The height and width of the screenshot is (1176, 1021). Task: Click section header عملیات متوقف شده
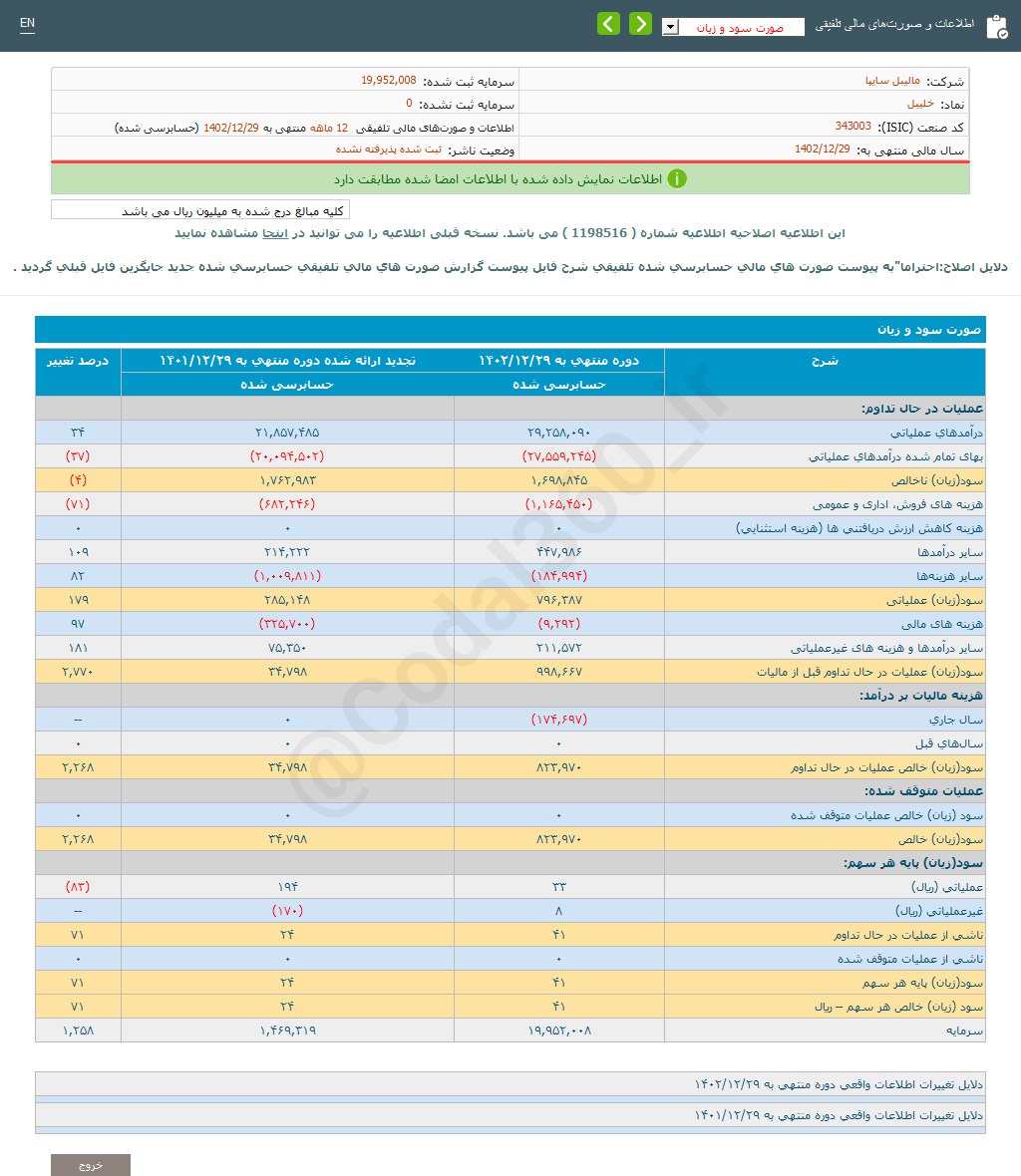pos(923,791)
